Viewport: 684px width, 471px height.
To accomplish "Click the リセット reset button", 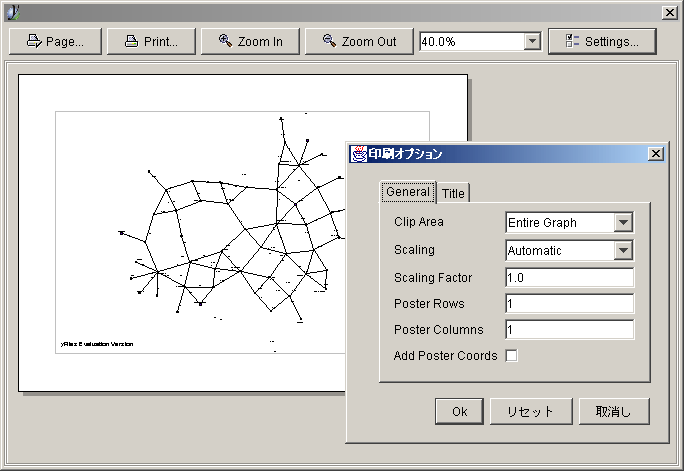I will (530, 411).
